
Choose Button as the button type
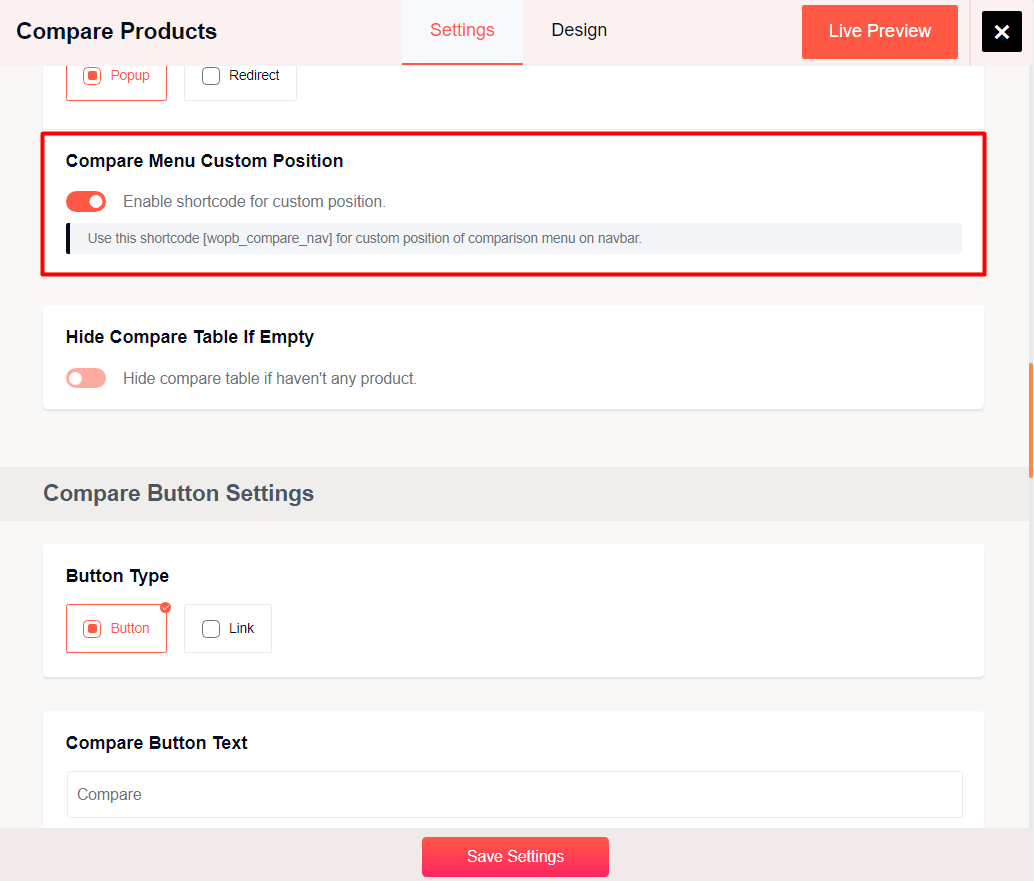click(x=116, y=628)
